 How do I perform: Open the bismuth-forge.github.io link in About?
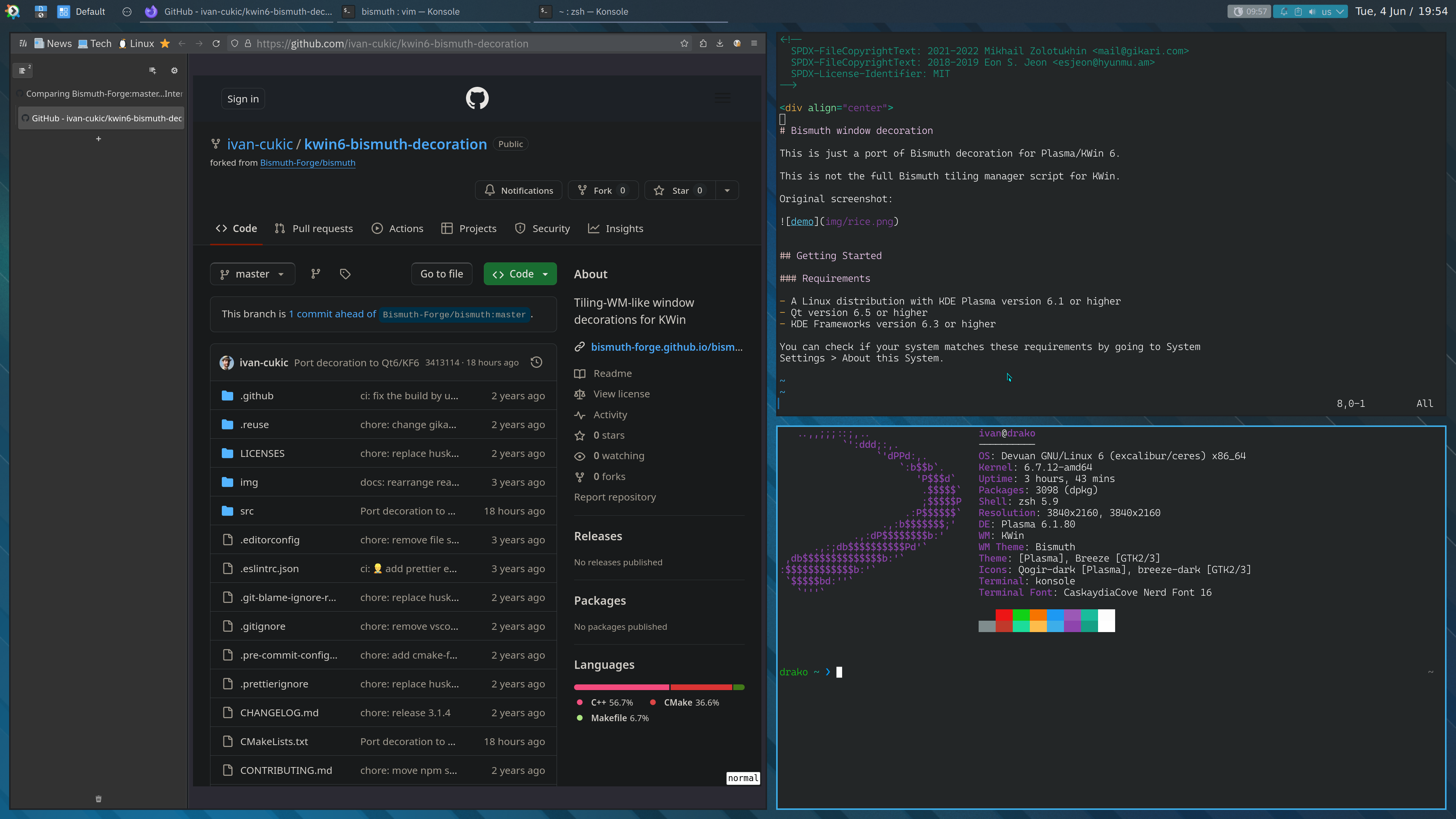point(667,347)
